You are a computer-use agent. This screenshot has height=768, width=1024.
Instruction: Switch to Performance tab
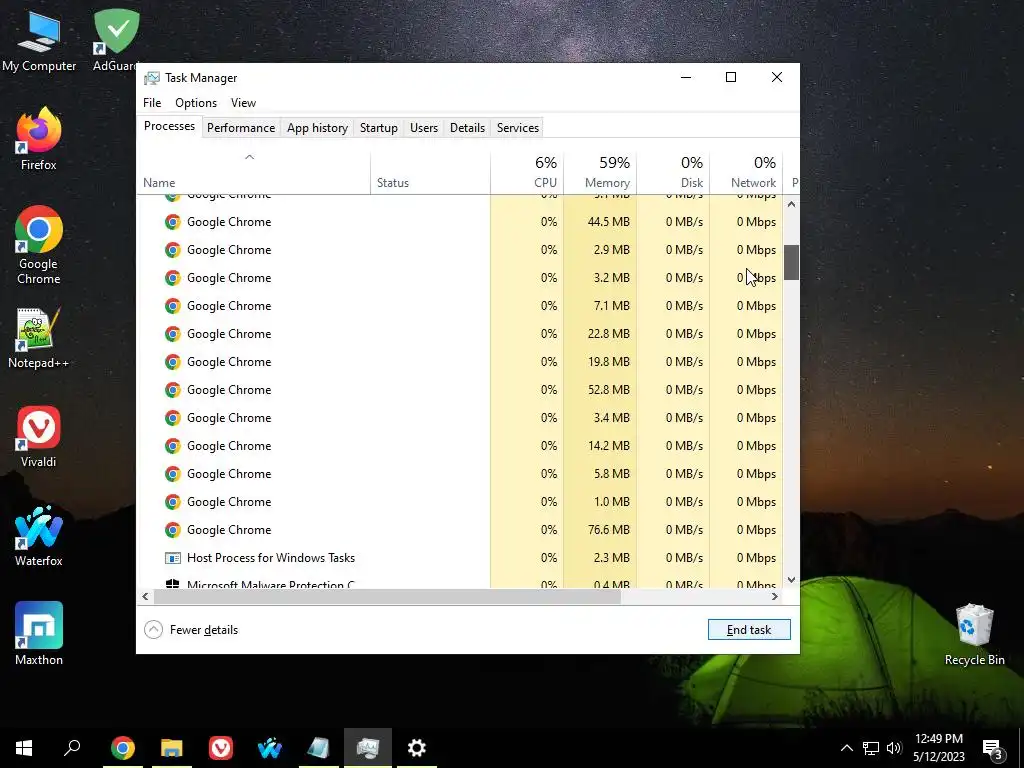tap(241, 128)
